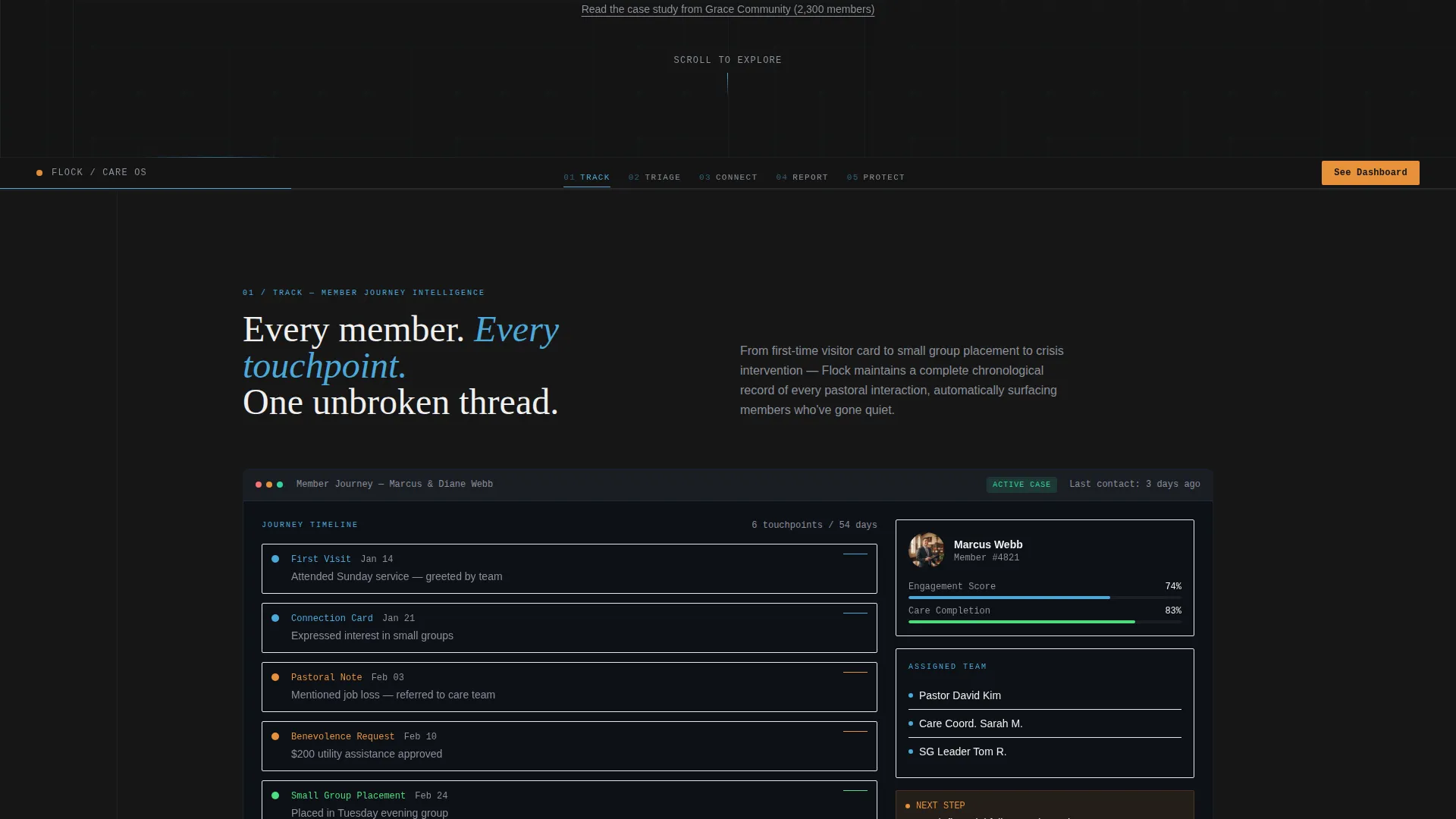Click the yellow window dot in Member Journey header
The width and height of the screenshot is (1456, 819).
269,485
